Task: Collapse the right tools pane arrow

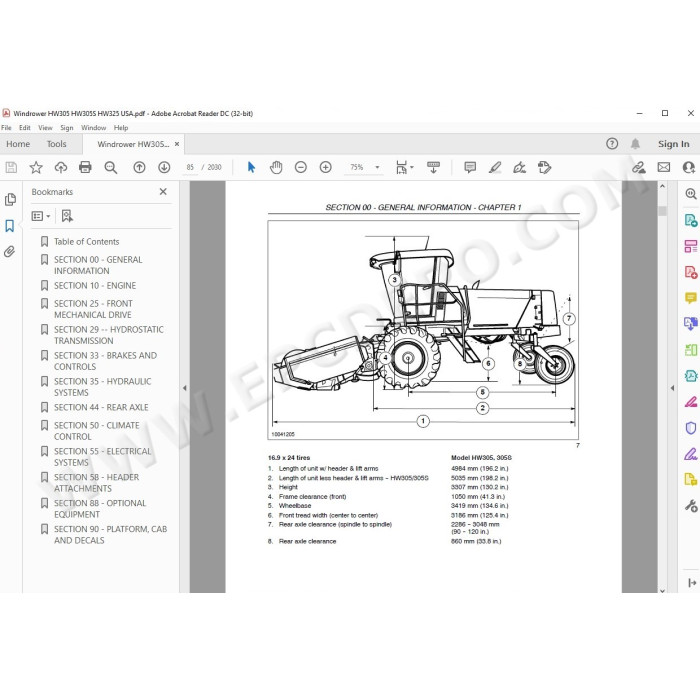Action: click(x=672, y=388)
